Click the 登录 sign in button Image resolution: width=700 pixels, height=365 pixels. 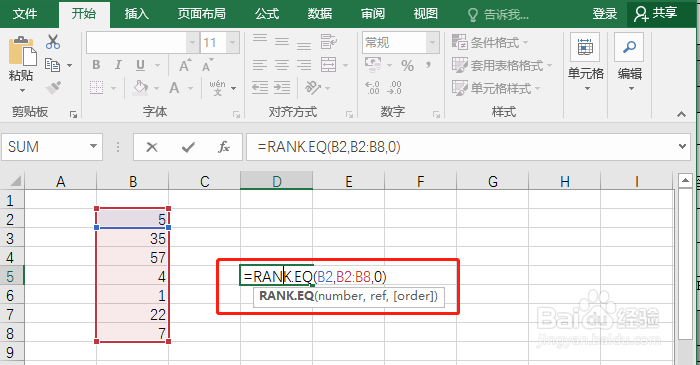click(x=605, y=14)
